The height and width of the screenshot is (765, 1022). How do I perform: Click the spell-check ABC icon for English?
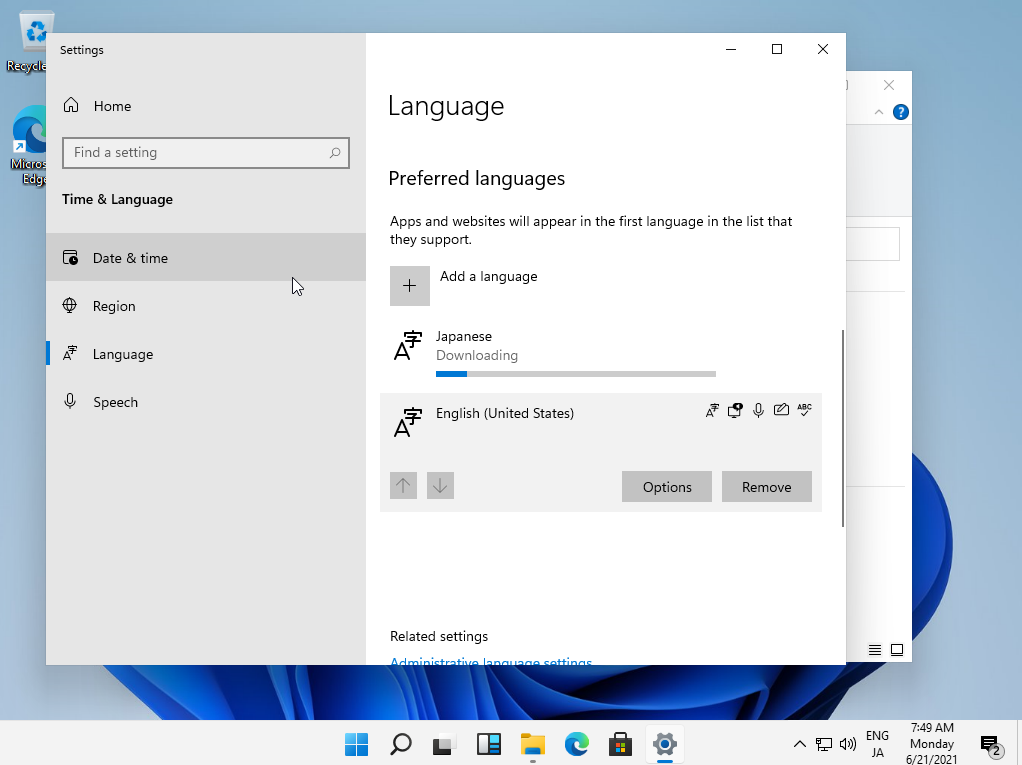click(804, 410)
